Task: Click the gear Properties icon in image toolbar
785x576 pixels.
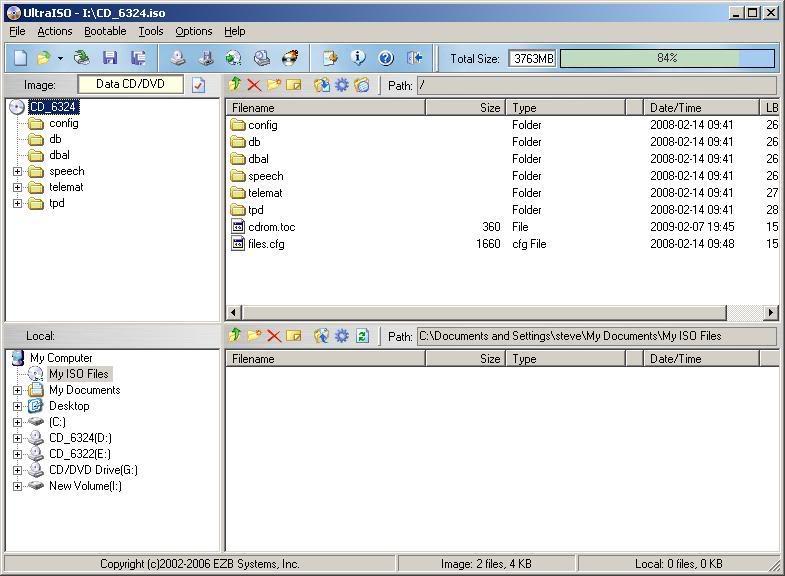Action: pos(341,85)
